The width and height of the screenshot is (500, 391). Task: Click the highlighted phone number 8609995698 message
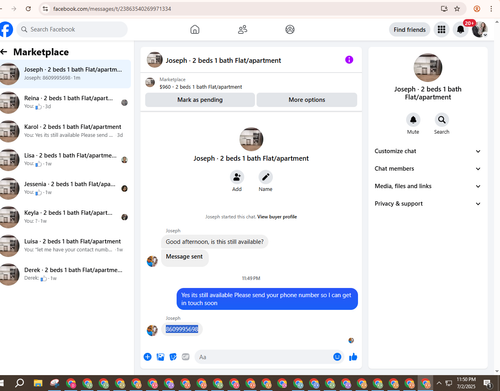point(182,329)
